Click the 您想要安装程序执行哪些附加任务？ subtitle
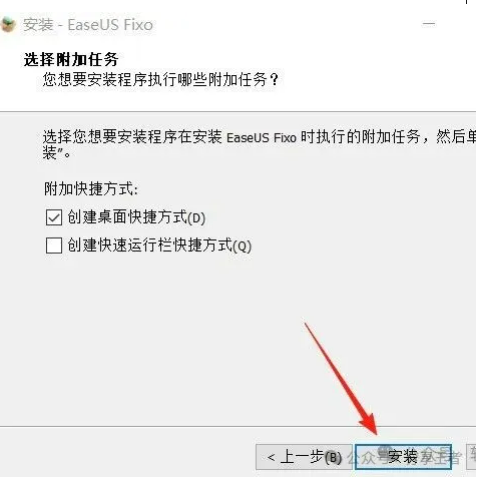 point(160,80)
